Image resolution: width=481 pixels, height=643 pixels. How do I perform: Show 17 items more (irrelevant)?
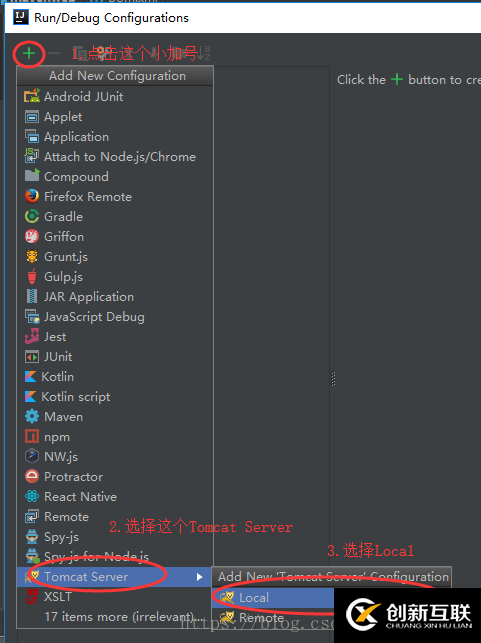coord(115,616)
